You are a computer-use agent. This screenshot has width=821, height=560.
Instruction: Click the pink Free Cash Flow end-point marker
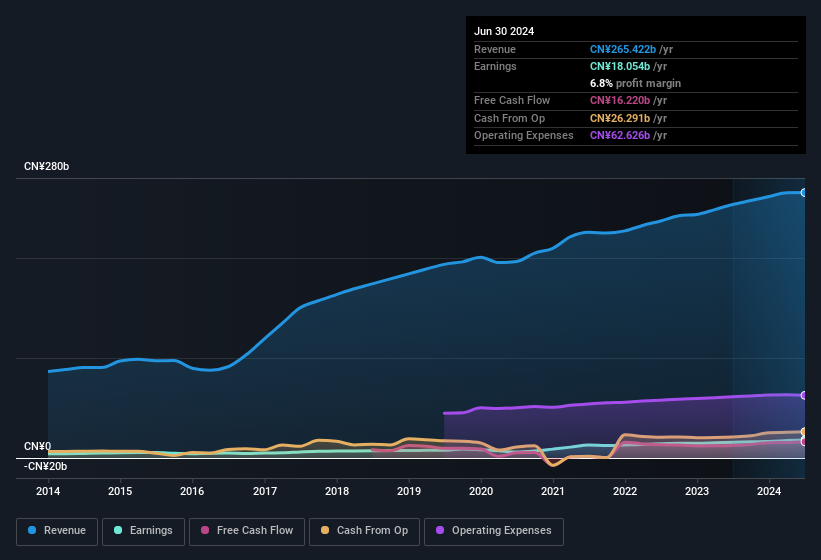pyautogui.click(x=804, y=442)
